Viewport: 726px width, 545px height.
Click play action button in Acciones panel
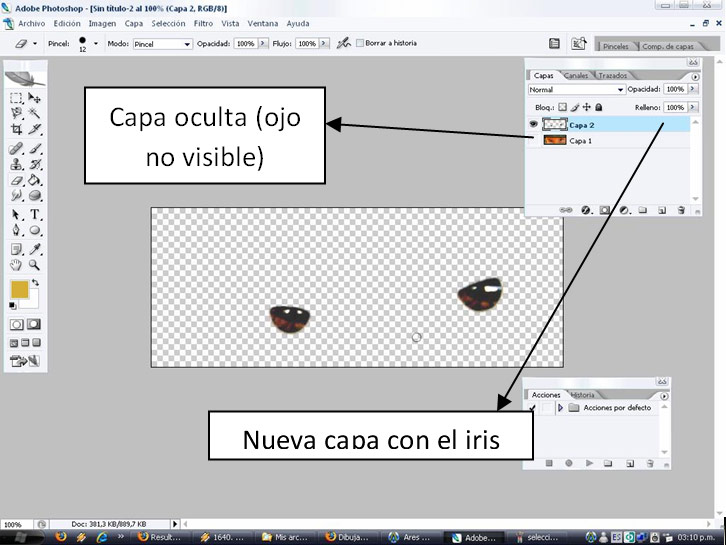pos(589,463)
